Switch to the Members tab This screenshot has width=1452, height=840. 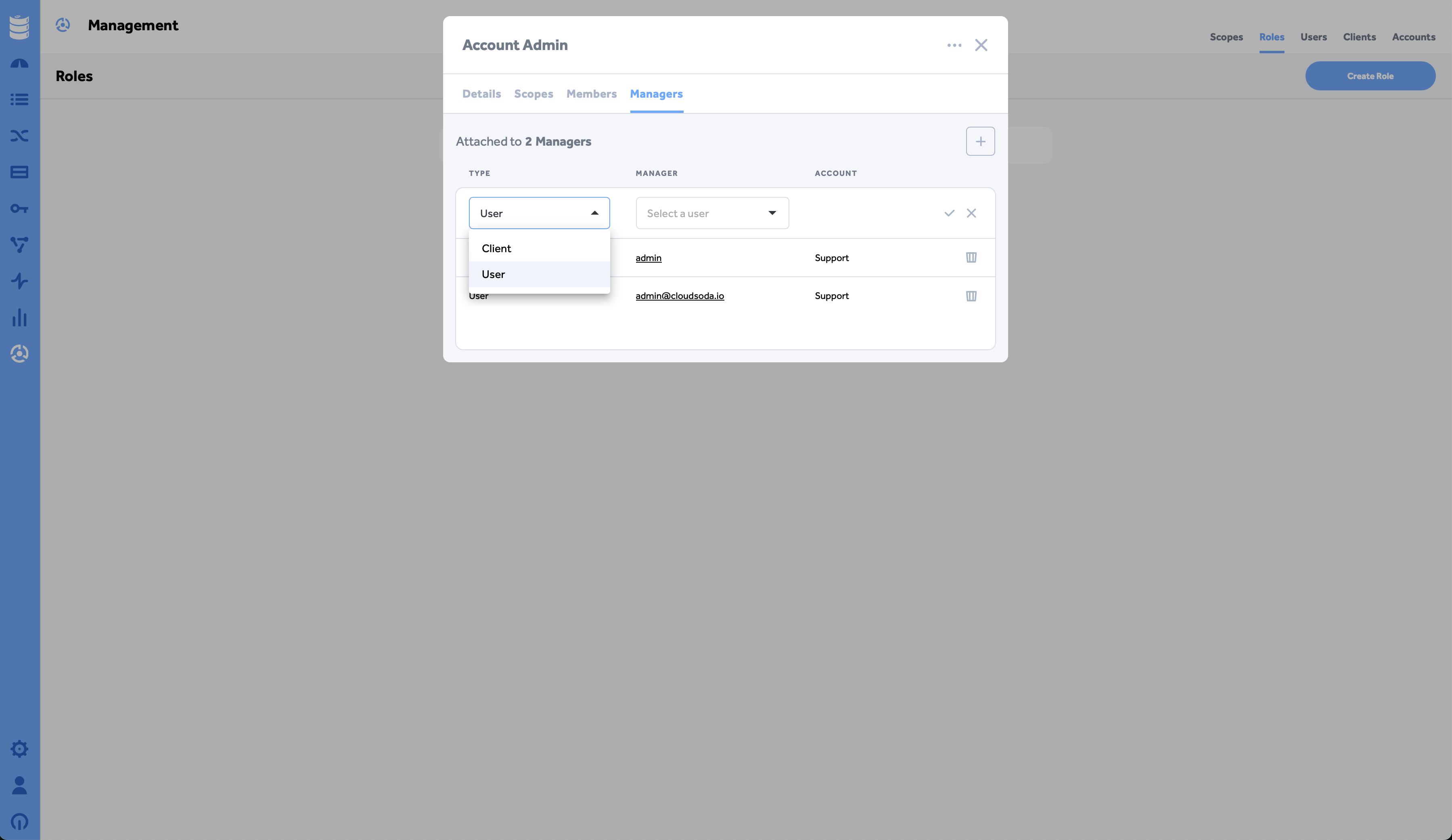point(591,94)
